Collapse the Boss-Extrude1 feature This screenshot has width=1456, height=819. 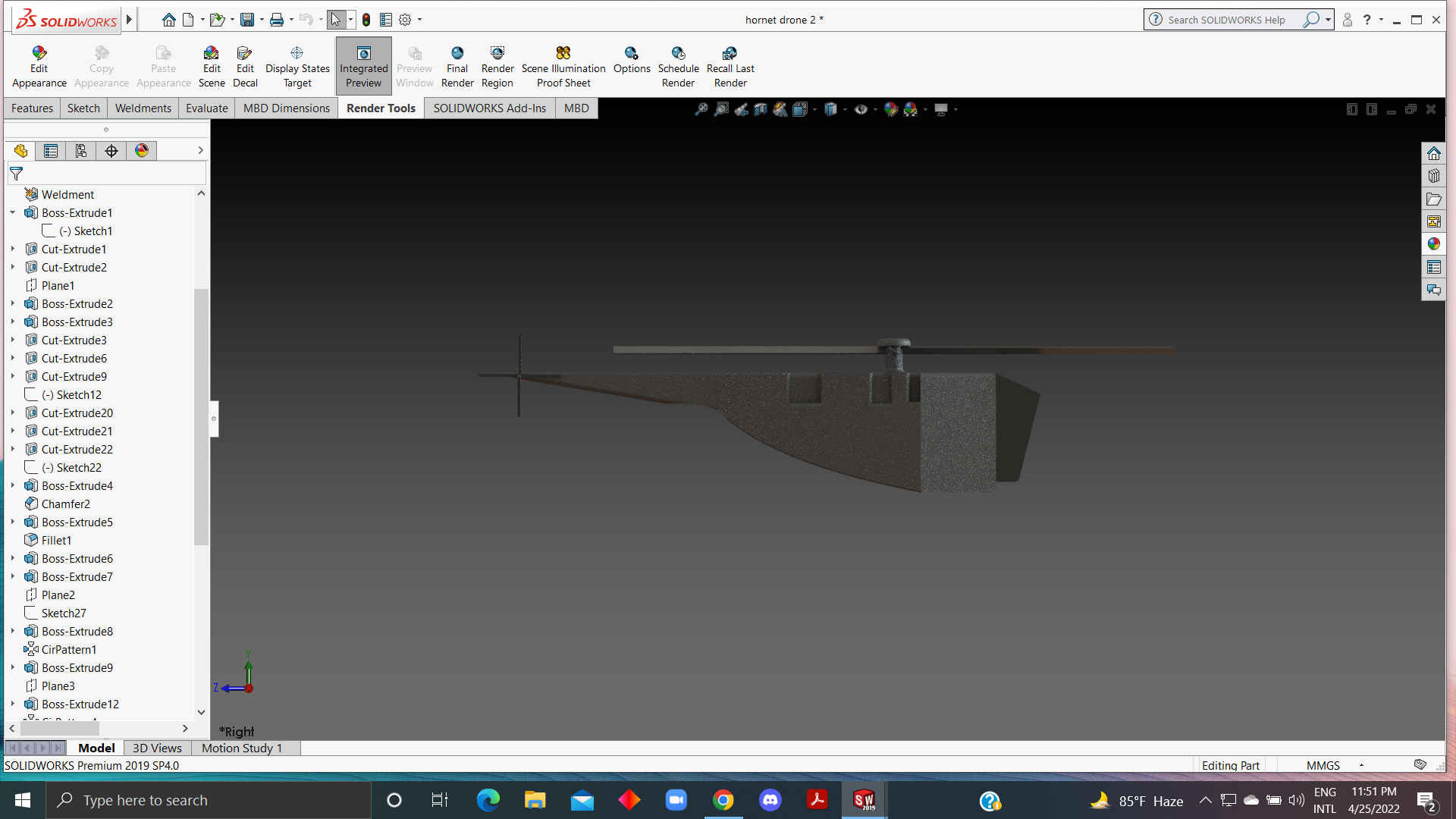coord(13,212)
